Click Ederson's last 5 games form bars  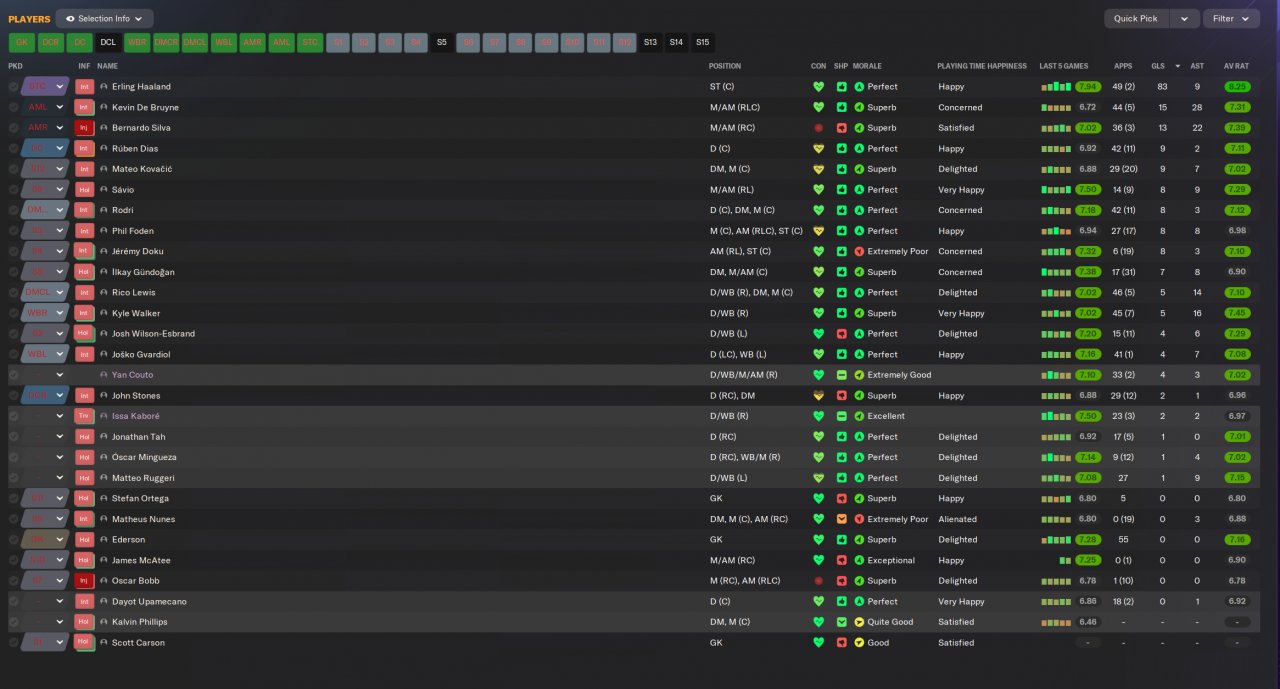[x=1055, y=540]
